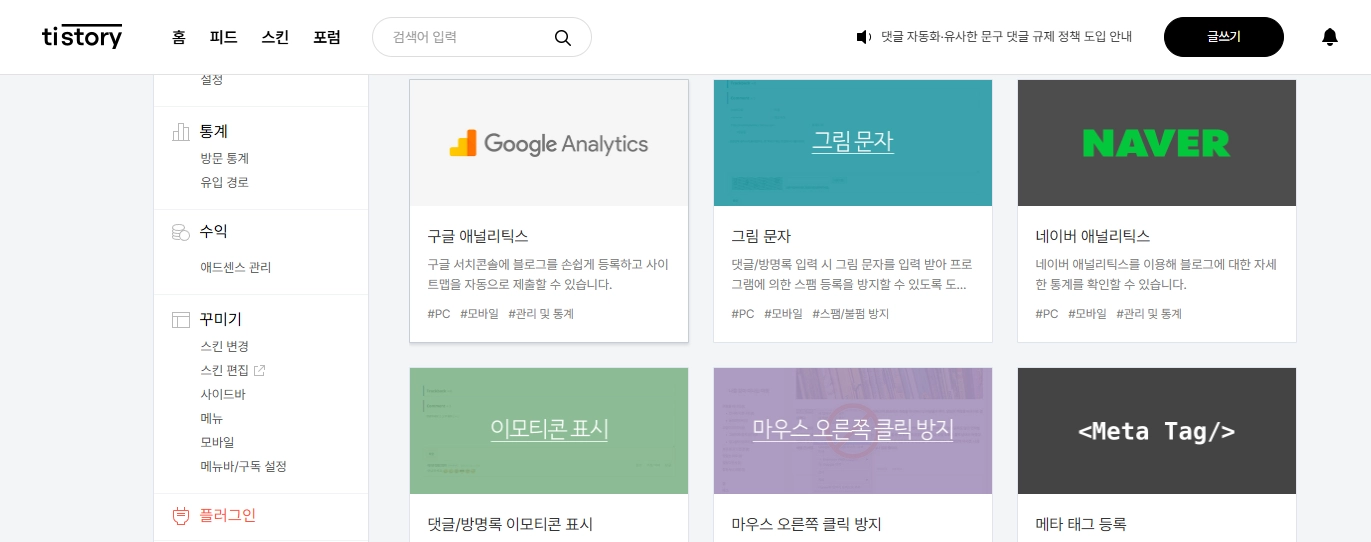
Task: Click the 구글 서치콘솔 description text
Action: 548,275
